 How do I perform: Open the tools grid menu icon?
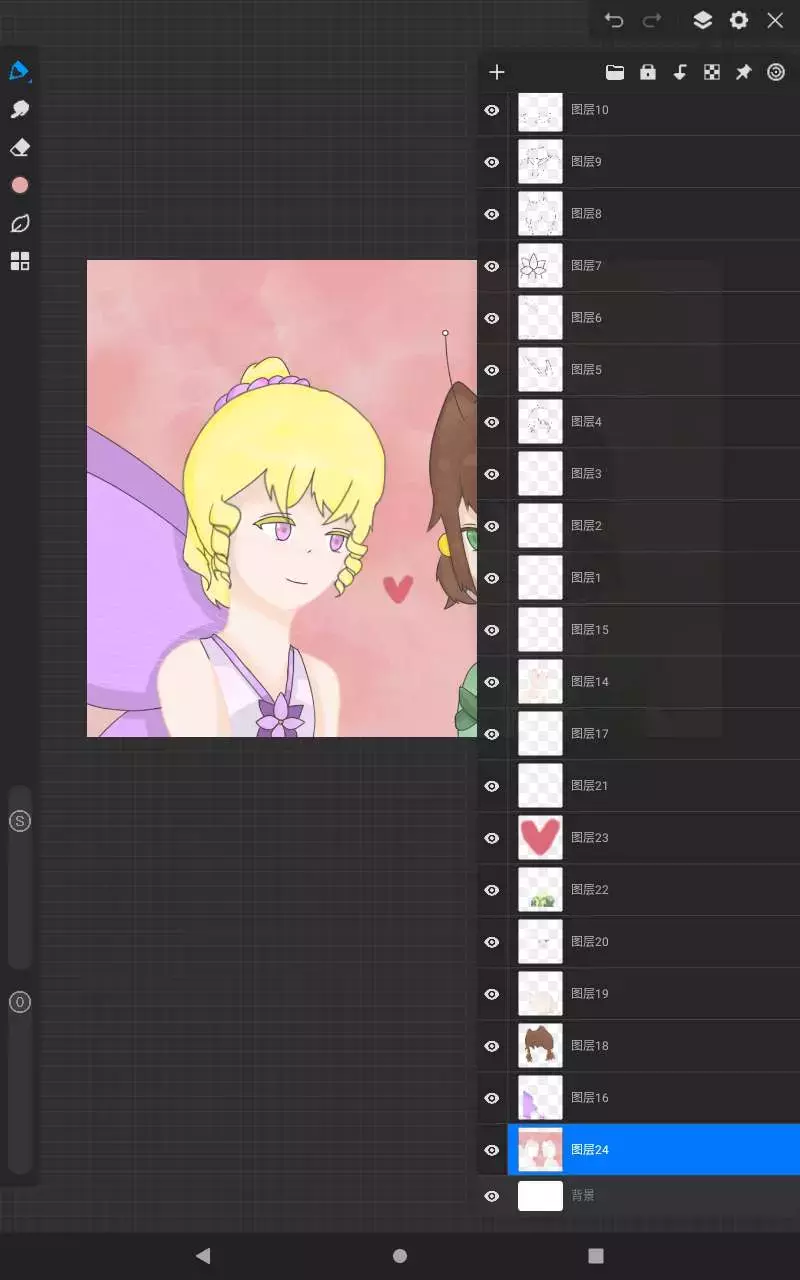pyautogui.click(x=19, y=261)
